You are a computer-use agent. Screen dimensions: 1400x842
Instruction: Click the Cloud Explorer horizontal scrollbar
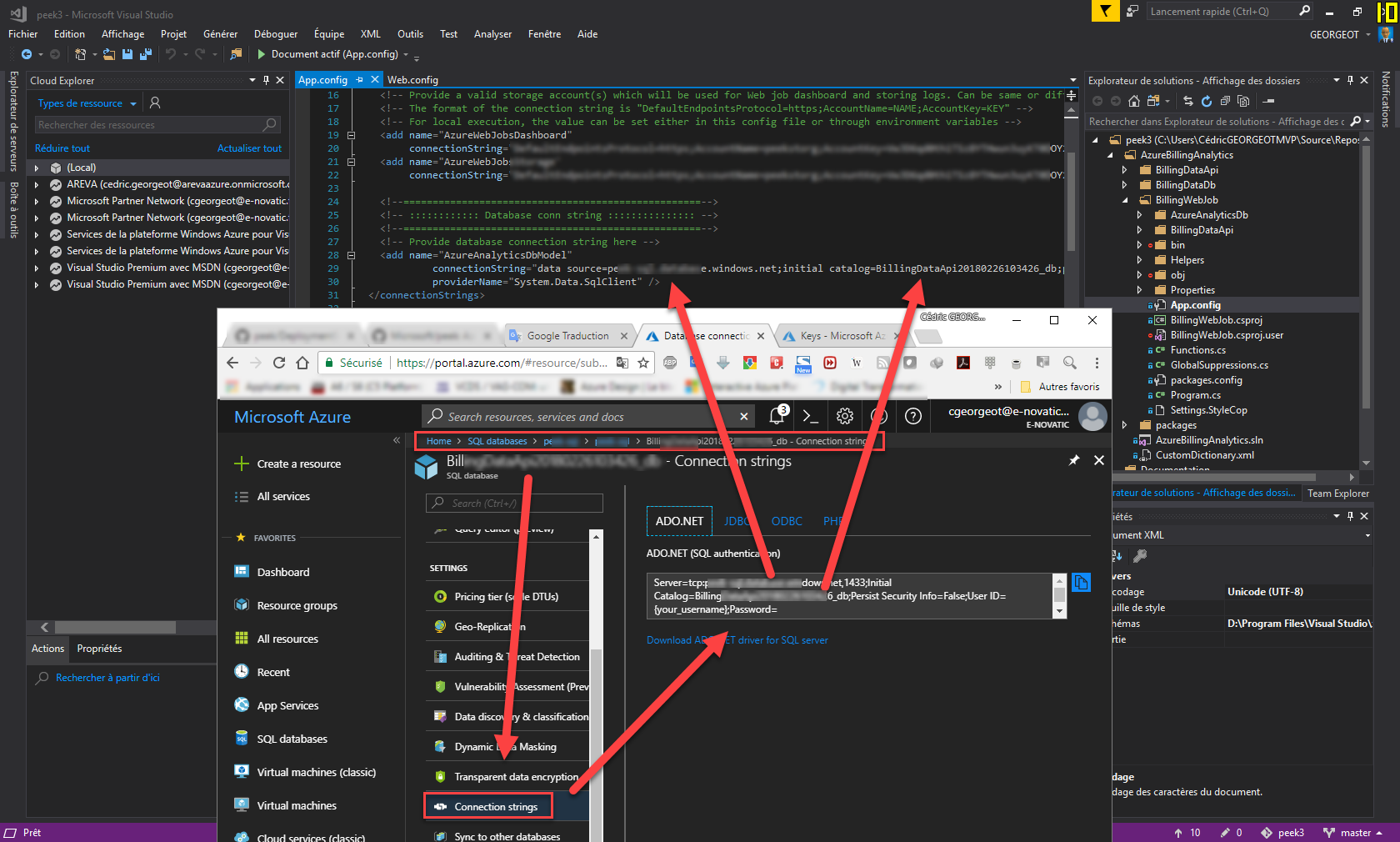point(115,627)
